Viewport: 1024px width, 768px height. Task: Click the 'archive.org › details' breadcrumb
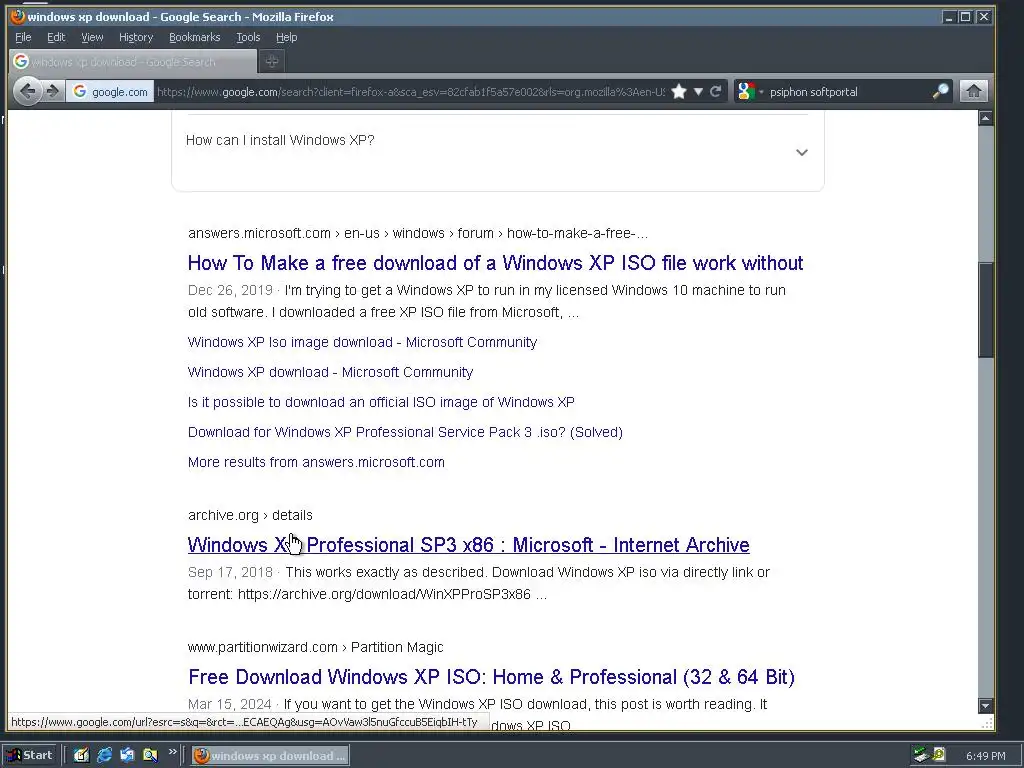(x=250, y=515)
